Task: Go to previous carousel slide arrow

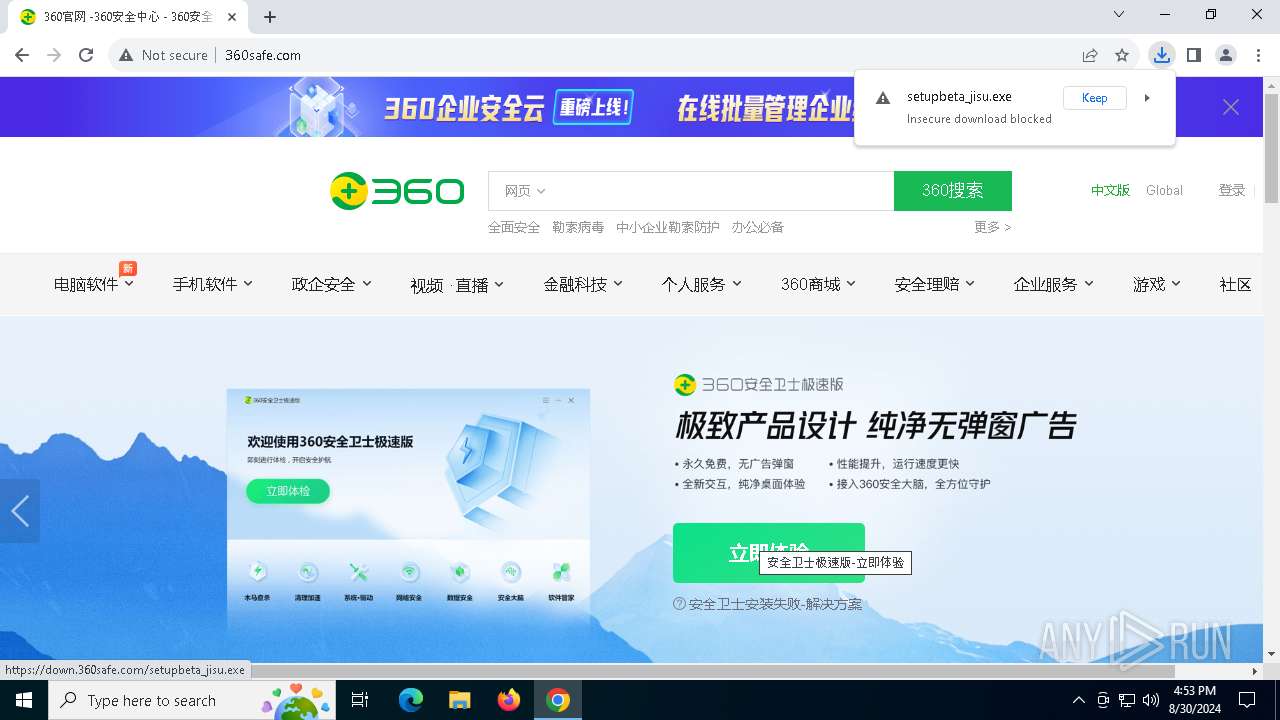Action: coord(20,511)
